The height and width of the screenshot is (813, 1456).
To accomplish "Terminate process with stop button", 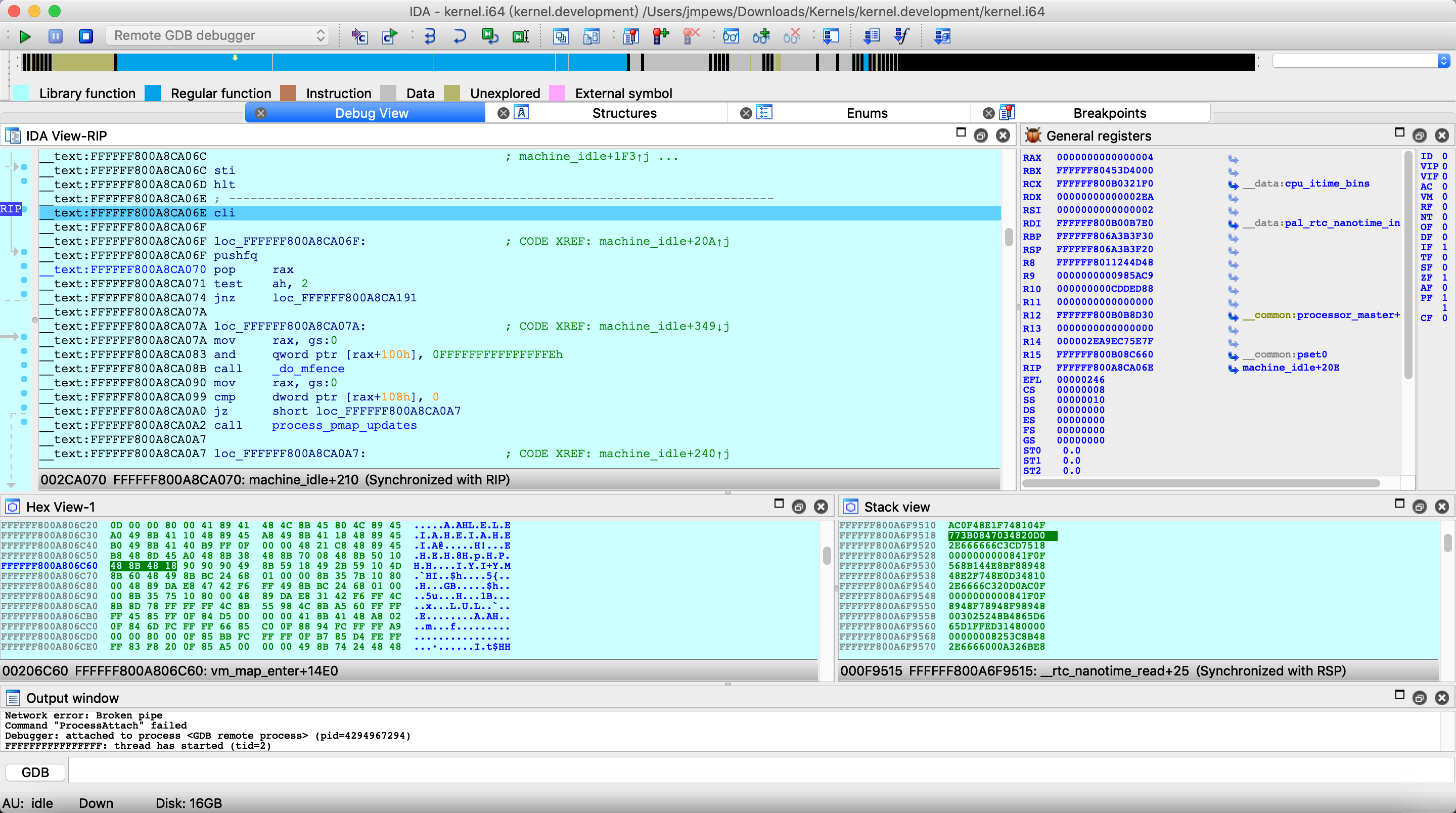I will 85,36.
